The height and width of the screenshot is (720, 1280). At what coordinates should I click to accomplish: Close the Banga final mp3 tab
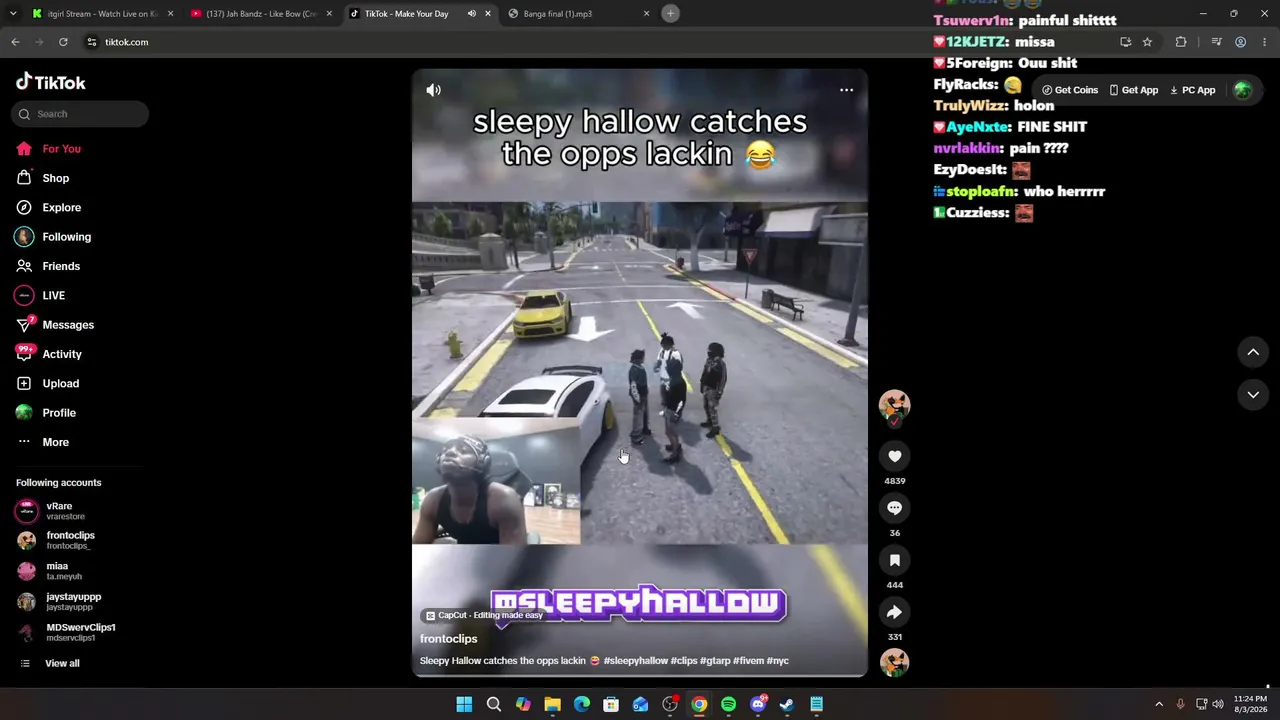tap(646, 14)
